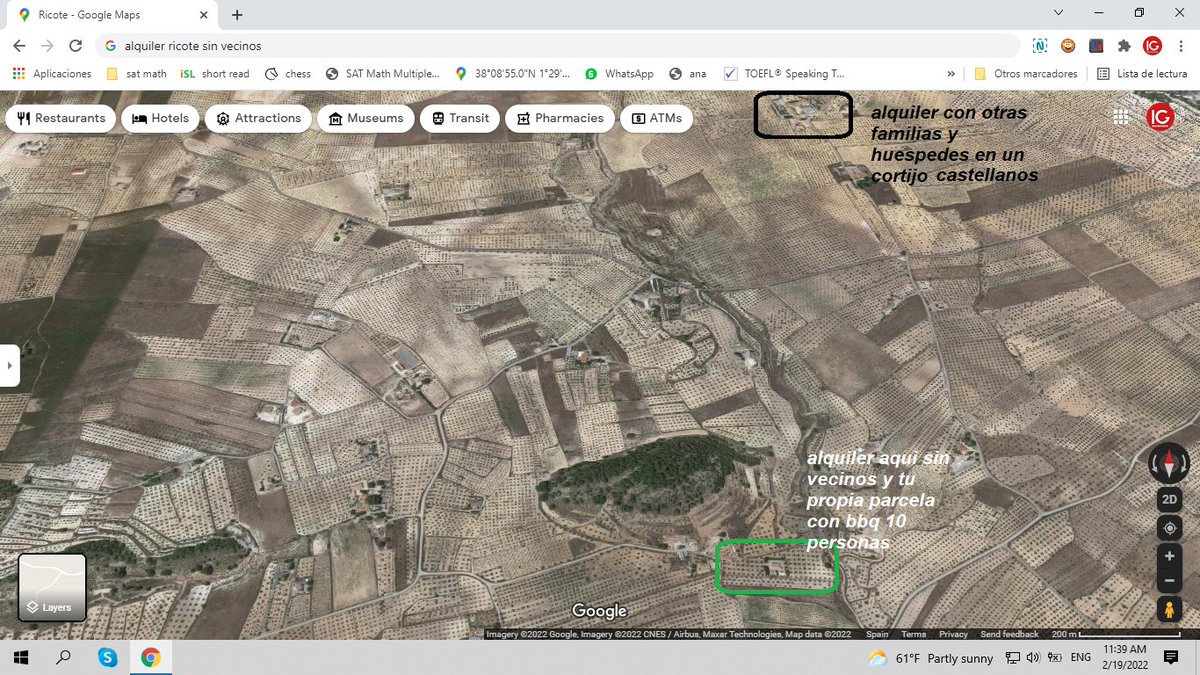Open the short read bookmark
The height and width of the screenshot is (675, 1200).
pyautogui.click(x=215, y=73)
